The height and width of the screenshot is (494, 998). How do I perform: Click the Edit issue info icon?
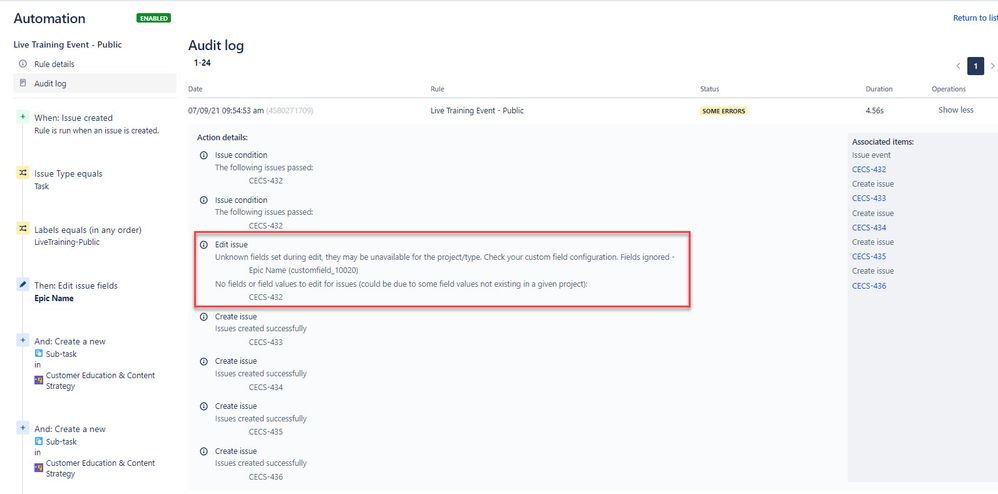204,244
